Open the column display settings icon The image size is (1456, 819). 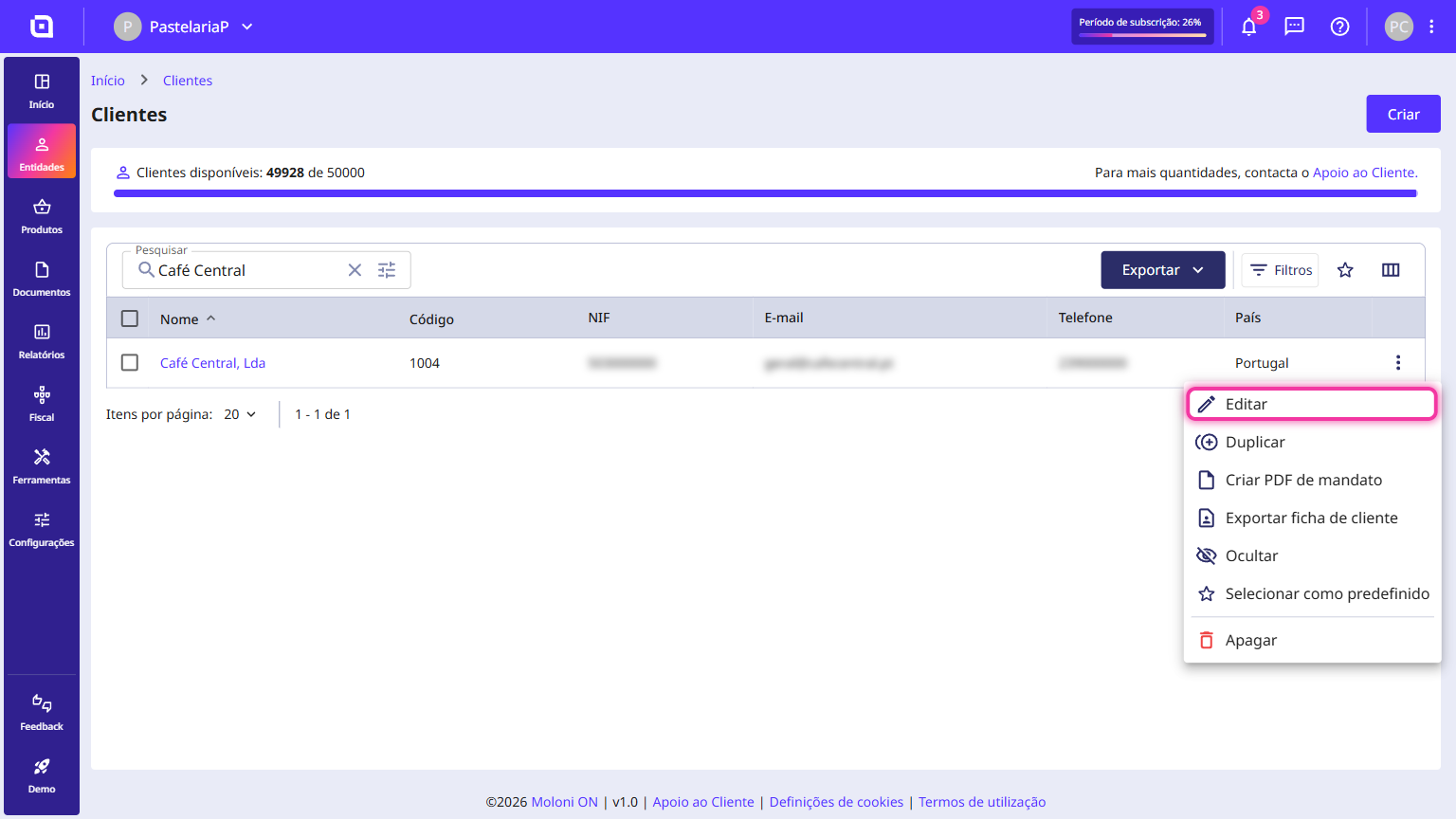1391,270
